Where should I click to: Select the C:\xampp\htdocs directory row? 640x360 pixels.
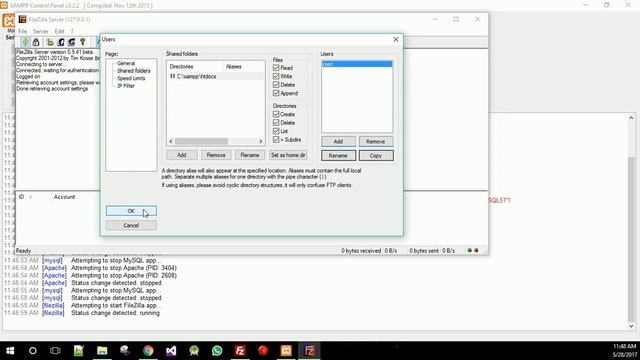click(x=216, y=76)
